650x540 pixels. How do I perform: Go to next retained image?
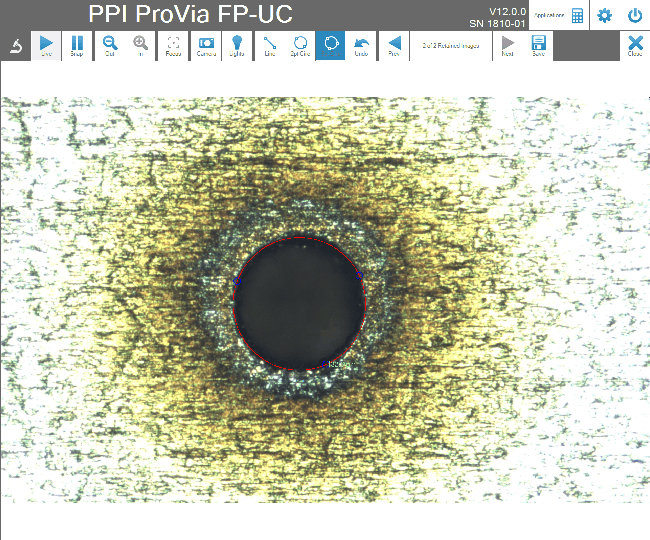pyautogui.click(x=508, y=46)
